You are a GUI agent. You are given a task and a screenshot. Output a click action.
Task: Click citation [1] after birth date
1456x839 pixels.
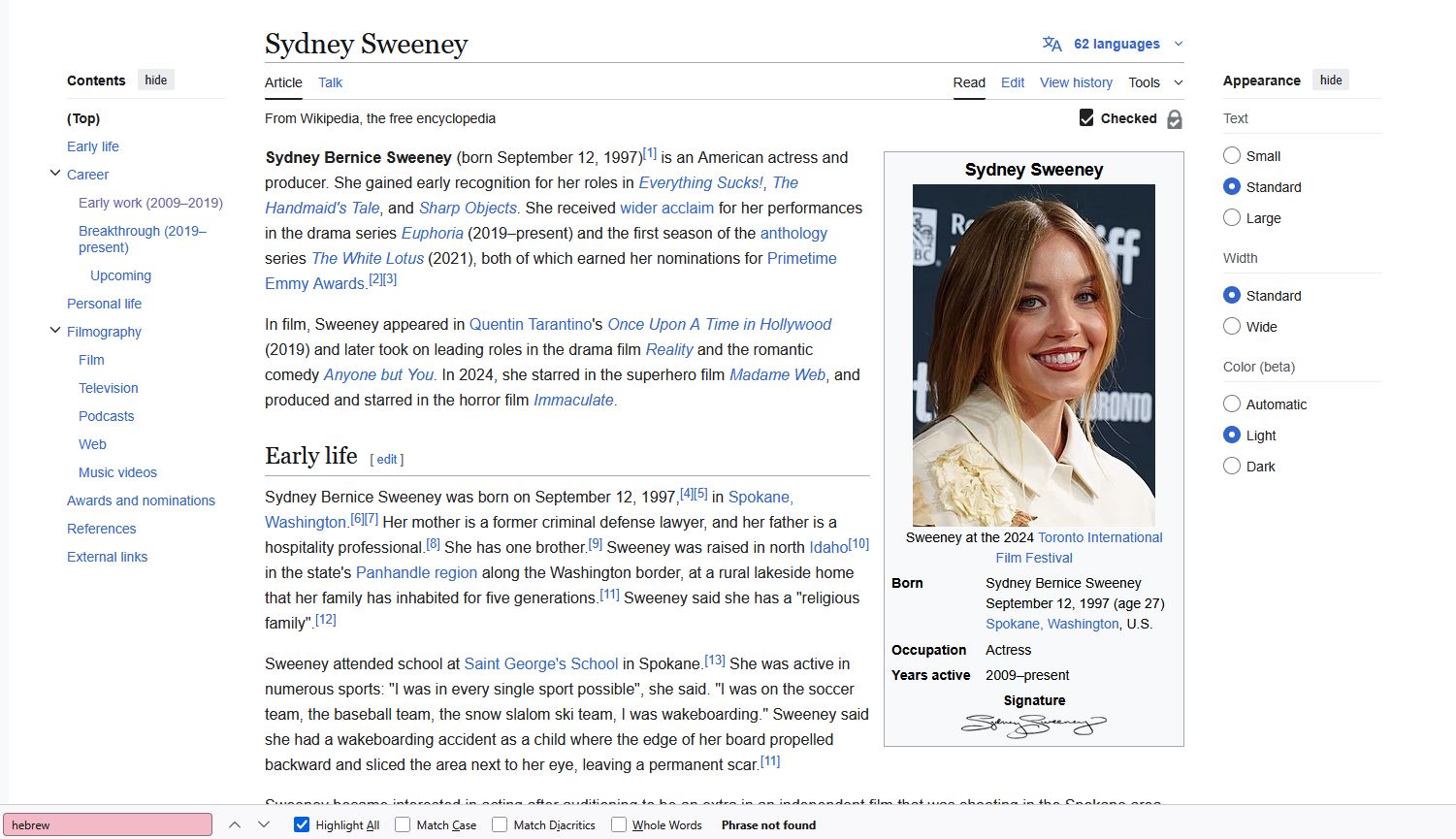click(x=650, y=153)
